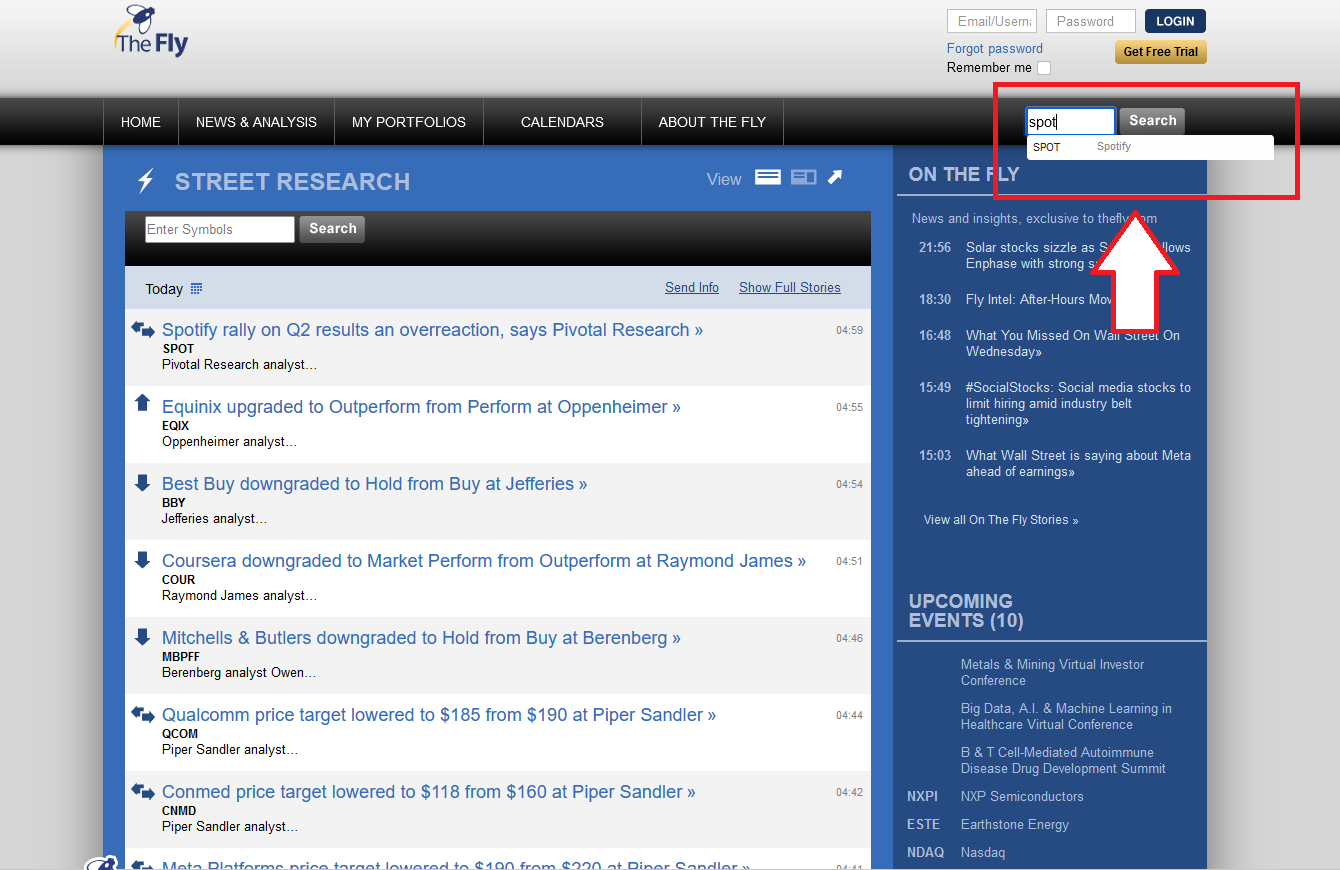Open Metals & Mining Virtual Investor Conference

[x=1052, y=672]
